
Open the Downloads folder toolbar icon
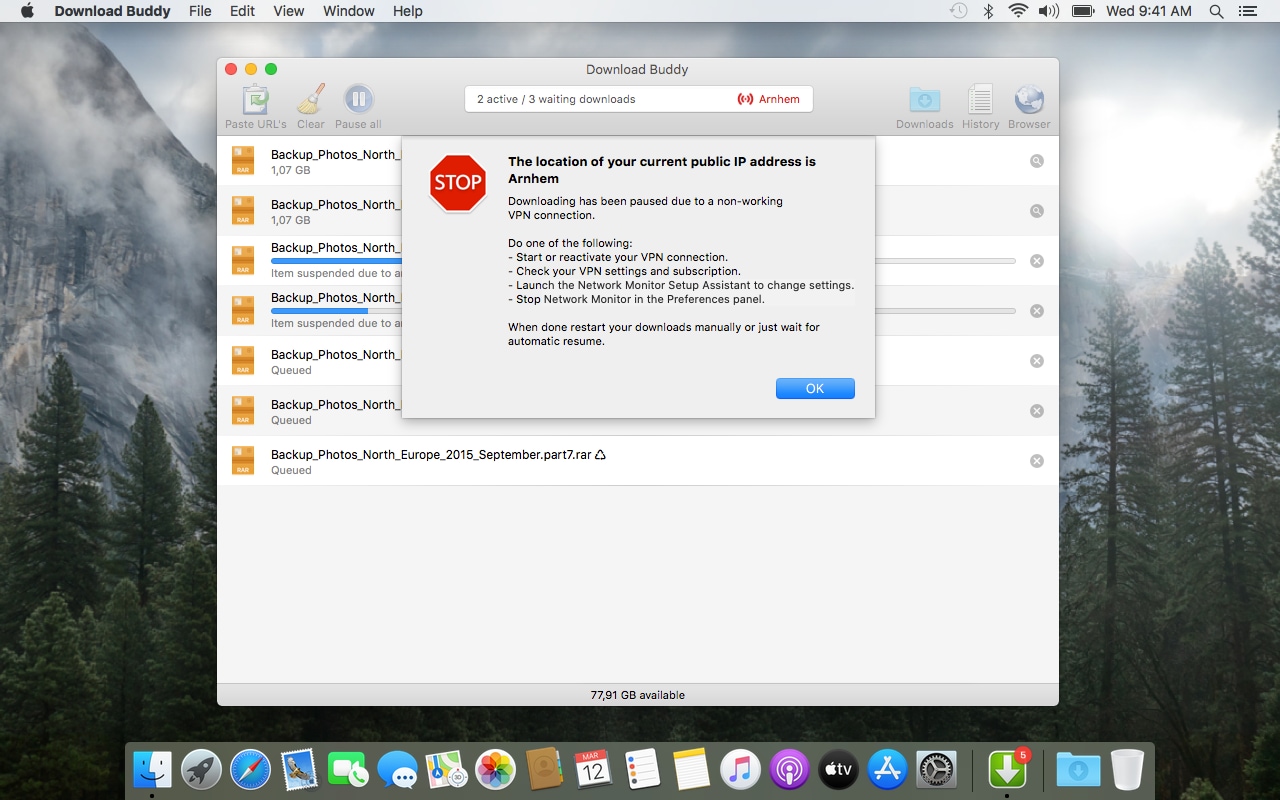[924, 100]
